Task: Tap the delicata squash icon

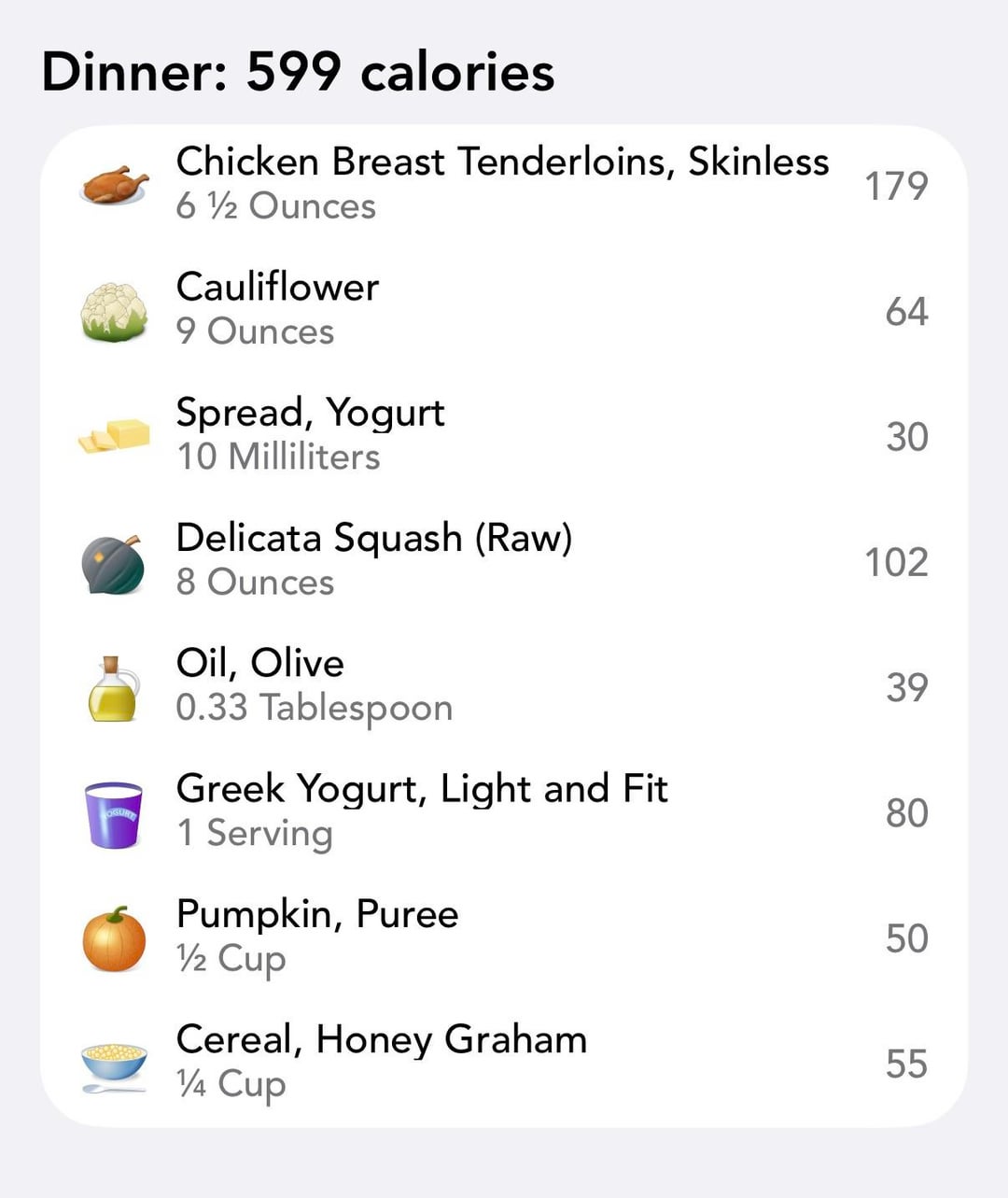Action: (x=114, y=563)
